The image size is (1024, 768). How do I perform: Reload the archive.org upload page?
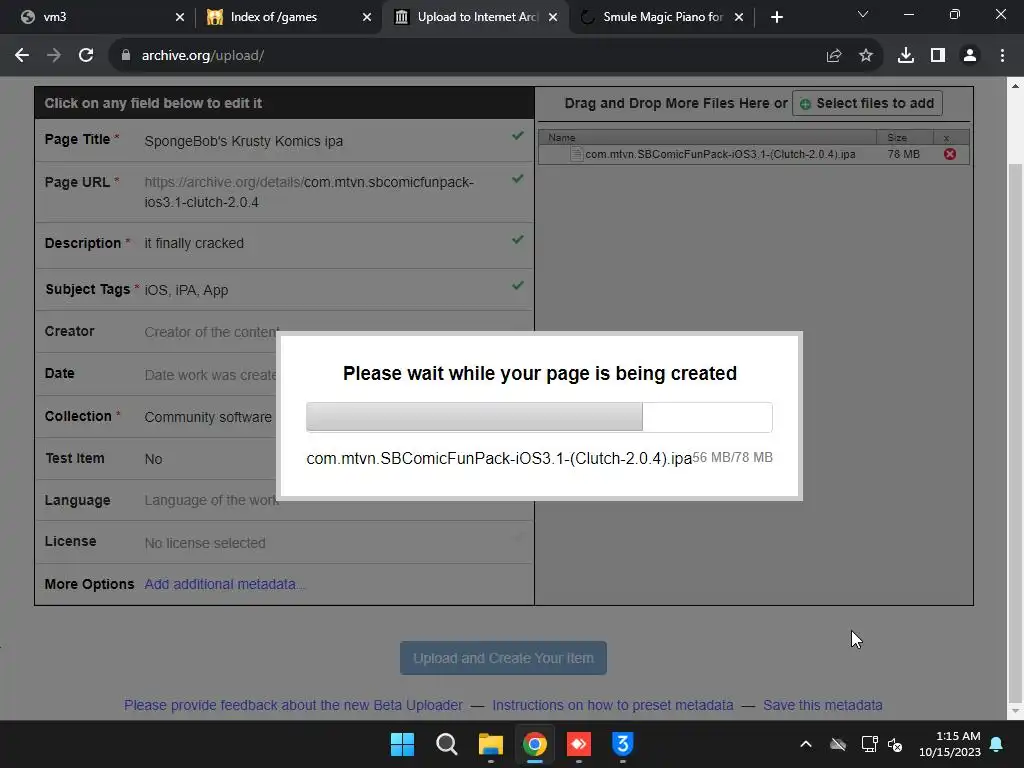pyautogui.click(x=86, y=56)
